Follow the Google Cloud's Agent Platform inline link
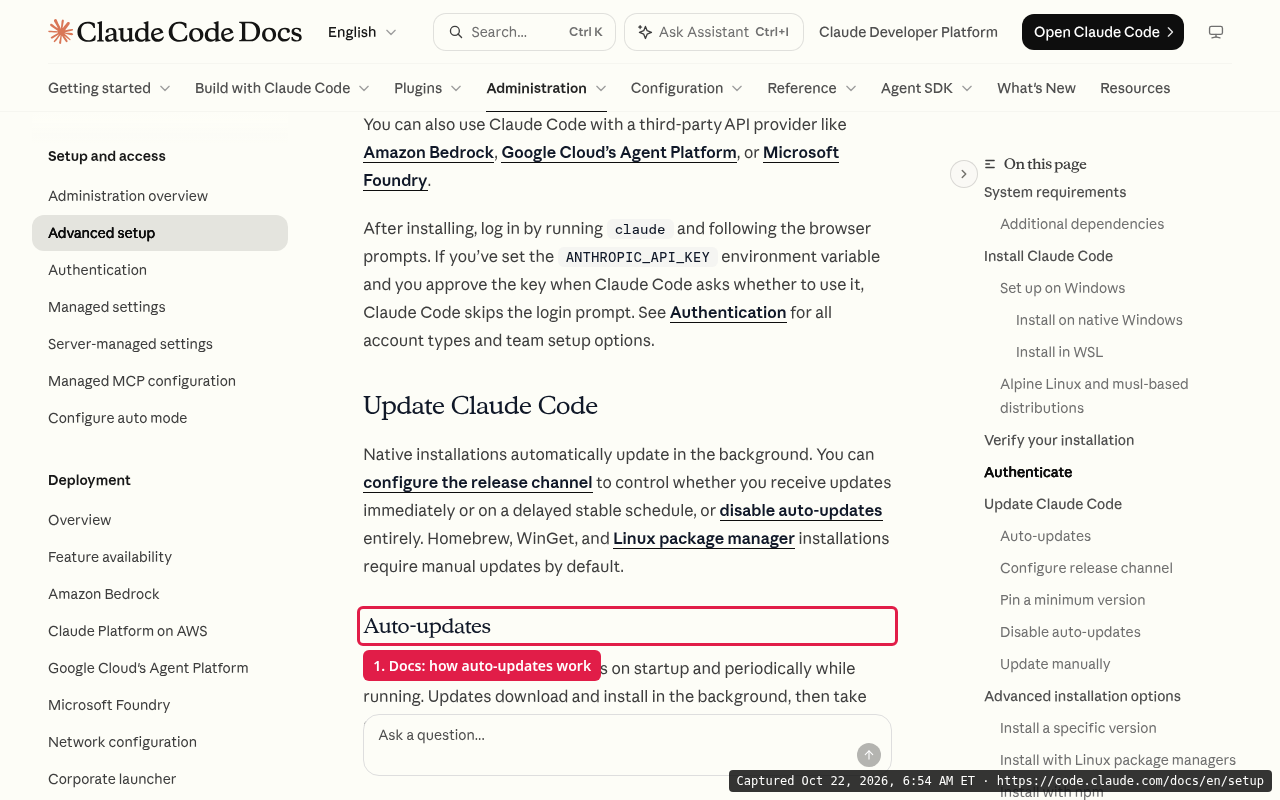The image size is (1280, 800). [619, 152]
